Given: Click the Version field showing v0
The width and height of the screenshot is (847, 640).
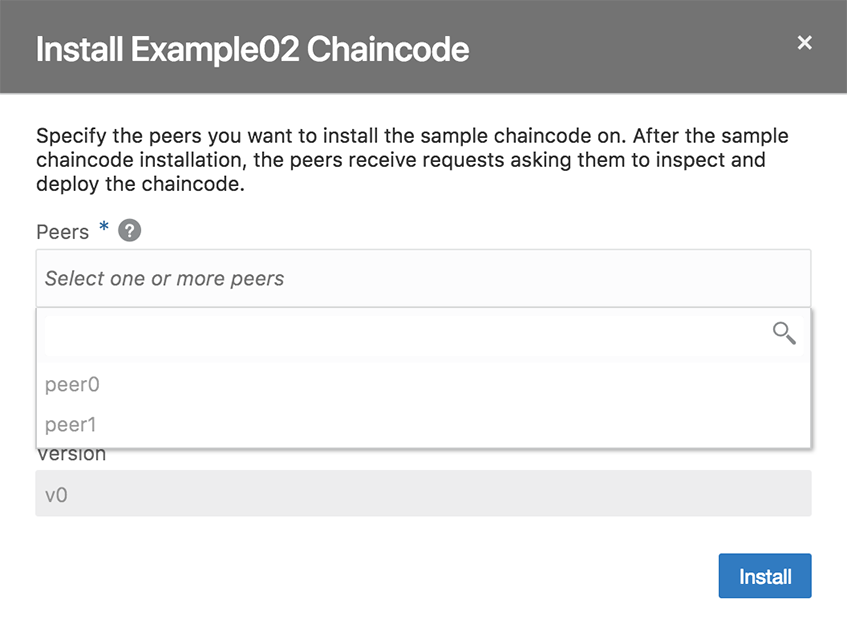Looking at the screenshot, I should pyautogui.click(x=423, y=493).
